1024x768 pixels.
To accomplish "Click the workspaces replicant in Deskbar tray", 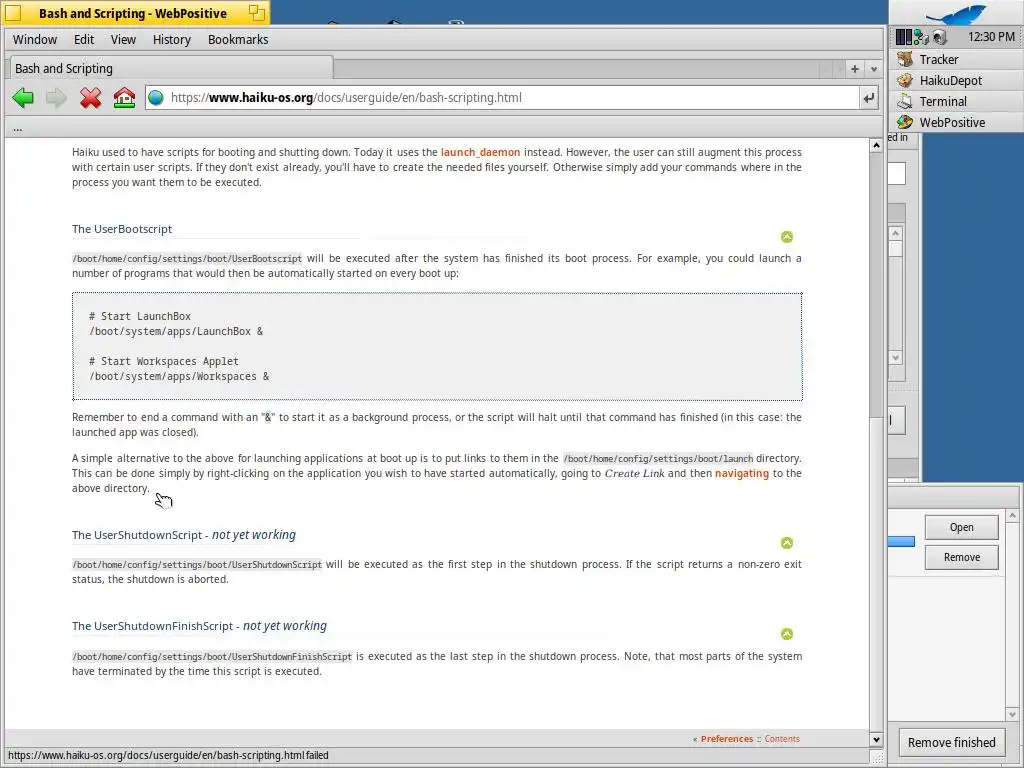I will pyautogui.click(x=904, y=37).
